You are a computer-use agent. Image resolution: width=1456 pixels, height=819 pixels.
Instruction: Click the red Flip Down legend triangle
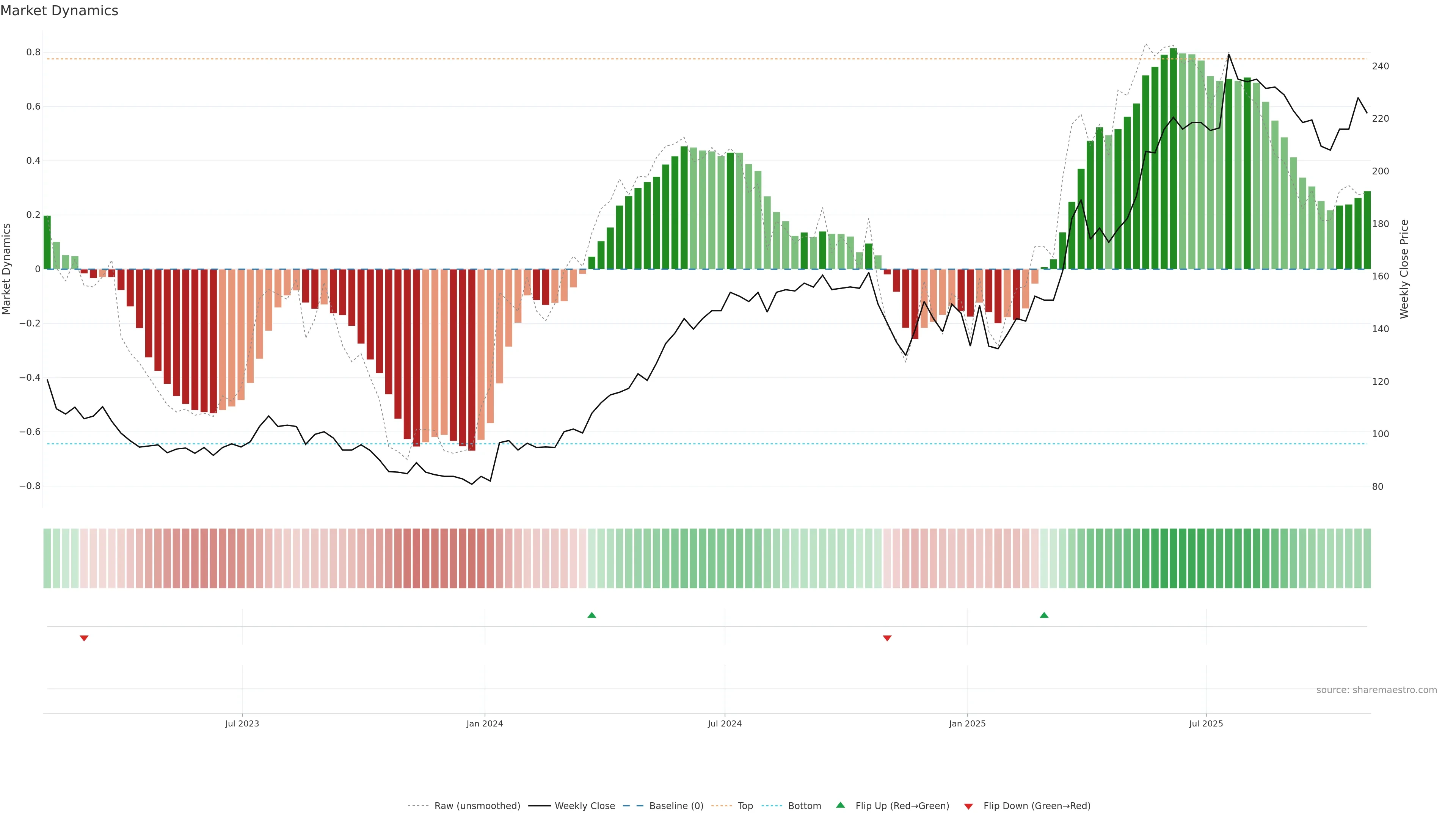968,806
